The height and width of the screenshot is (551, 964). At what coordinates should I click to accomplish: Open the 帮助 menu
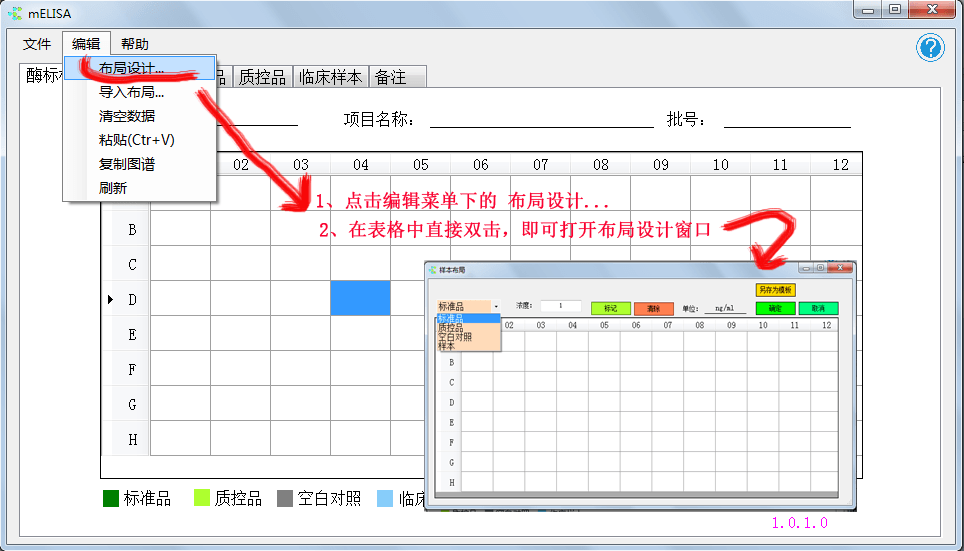[135, 44]
